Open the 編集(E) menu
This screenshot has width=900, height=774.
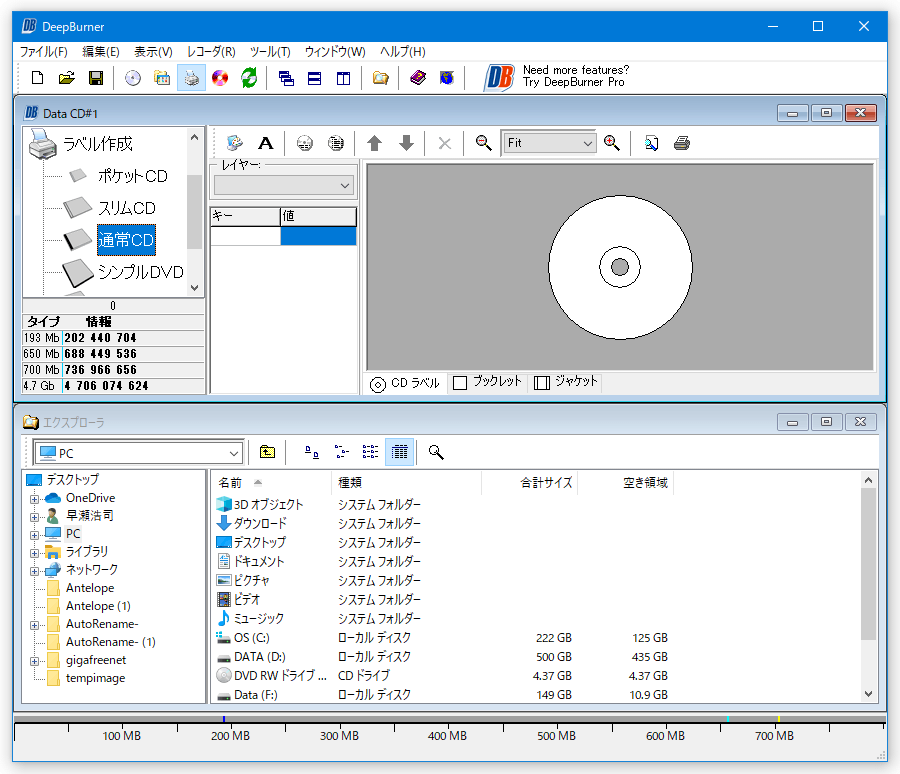click(100, 52)
